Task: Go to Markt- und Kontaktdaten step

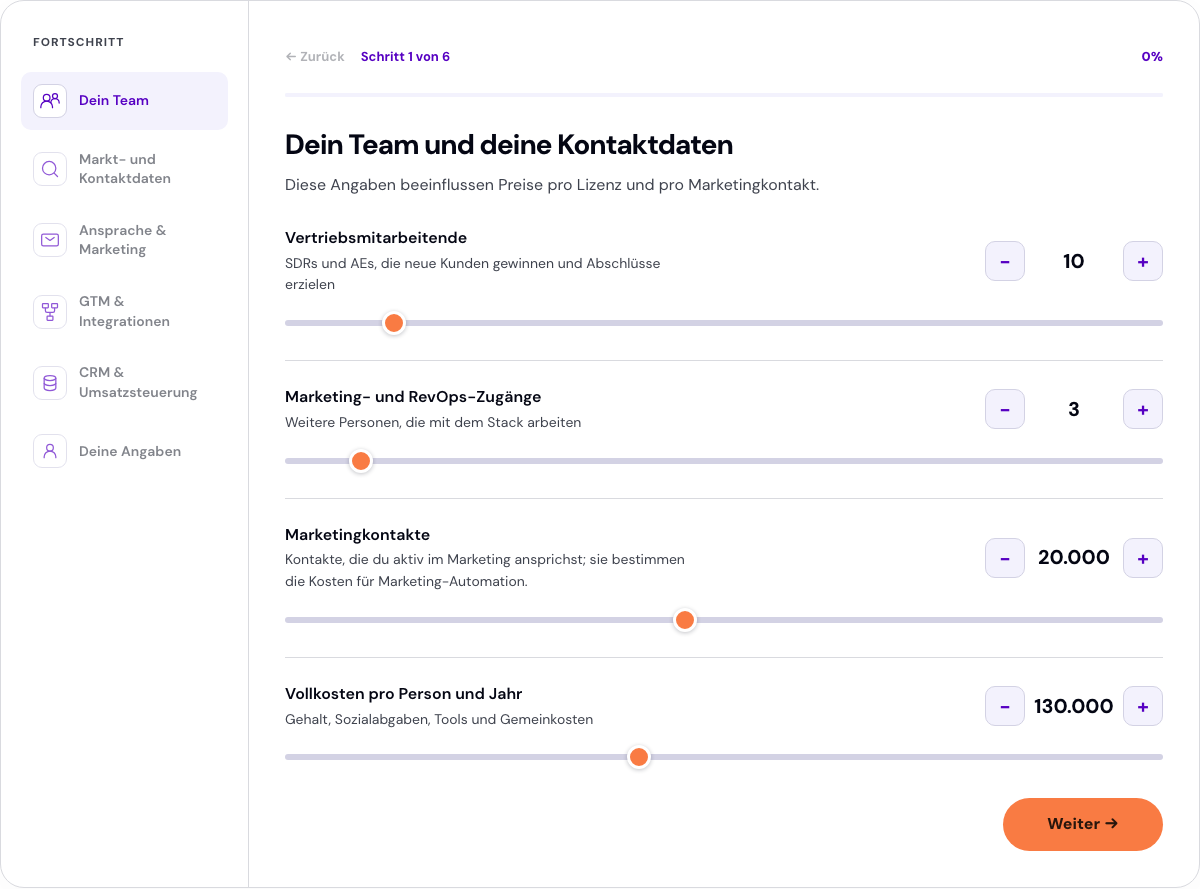Action: (x=124, y=169)
